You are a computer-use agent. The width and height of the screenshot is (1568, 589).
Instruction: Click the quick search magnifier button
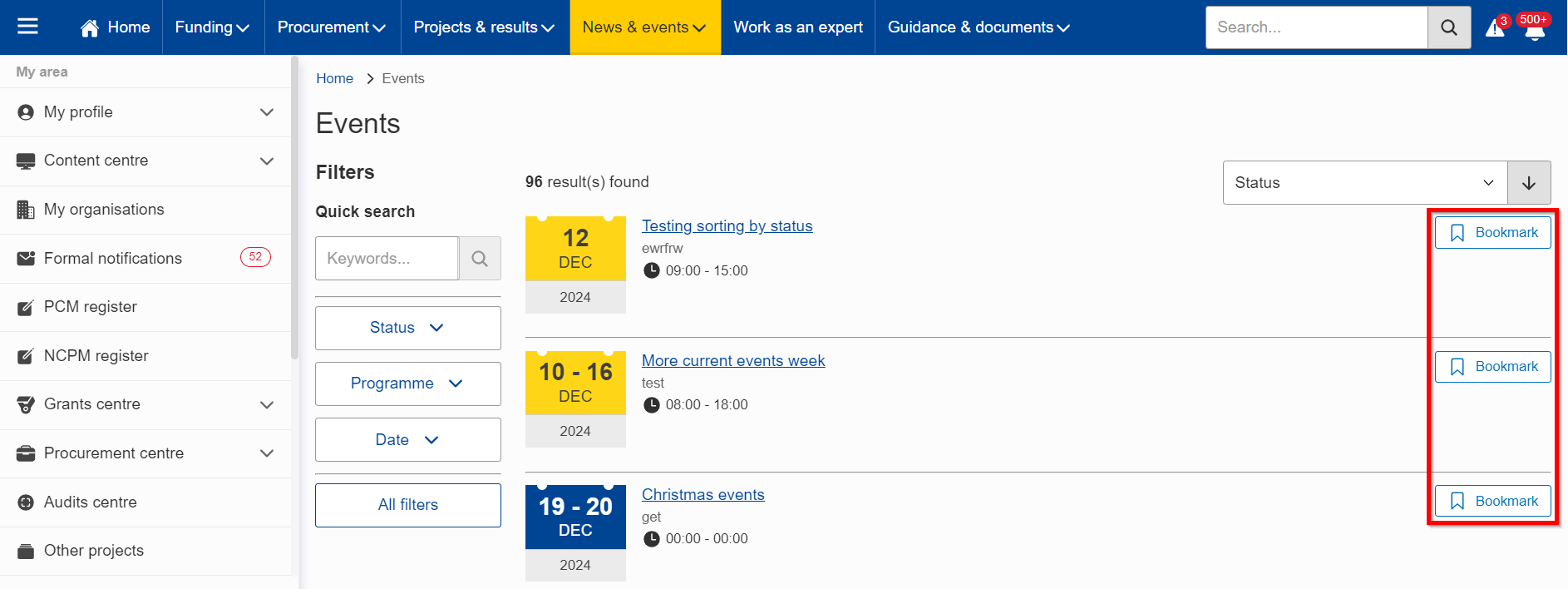[480, 259]
